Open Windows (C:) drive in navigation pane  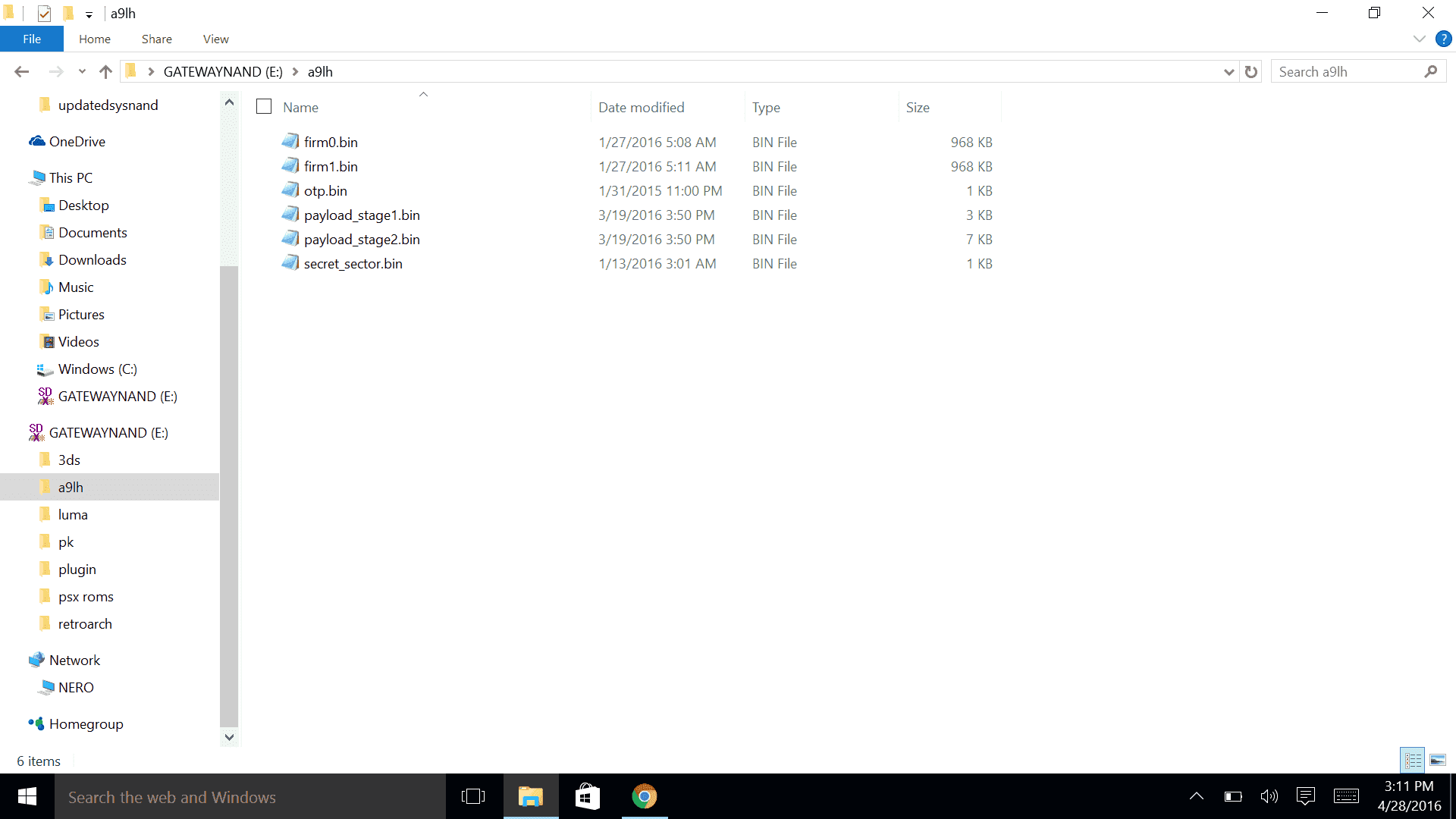pos(97,369)
